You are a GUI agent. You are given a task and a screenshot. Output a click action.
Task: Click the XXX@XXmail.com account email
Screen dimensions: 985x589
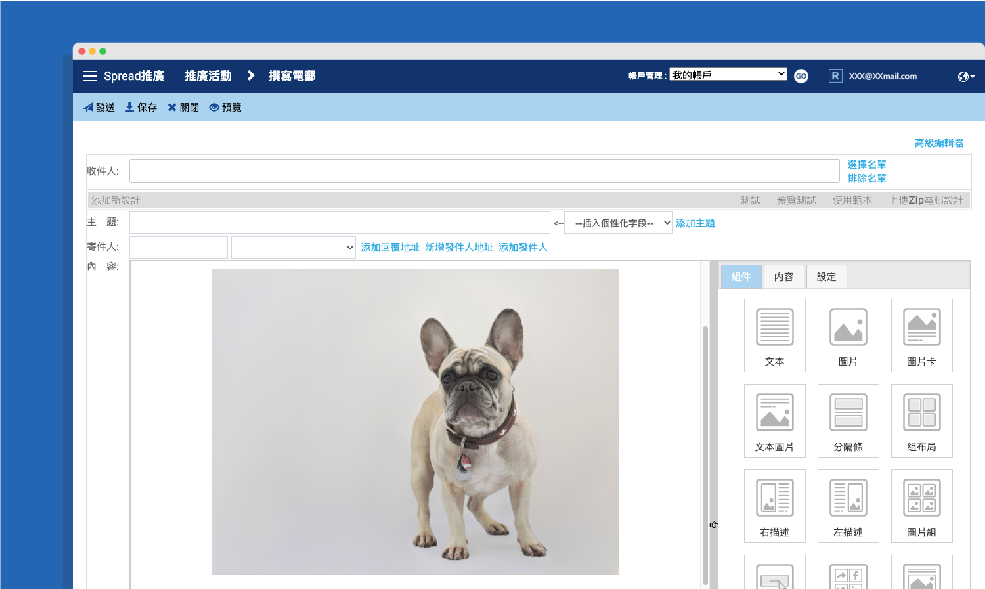click(883, 76)
